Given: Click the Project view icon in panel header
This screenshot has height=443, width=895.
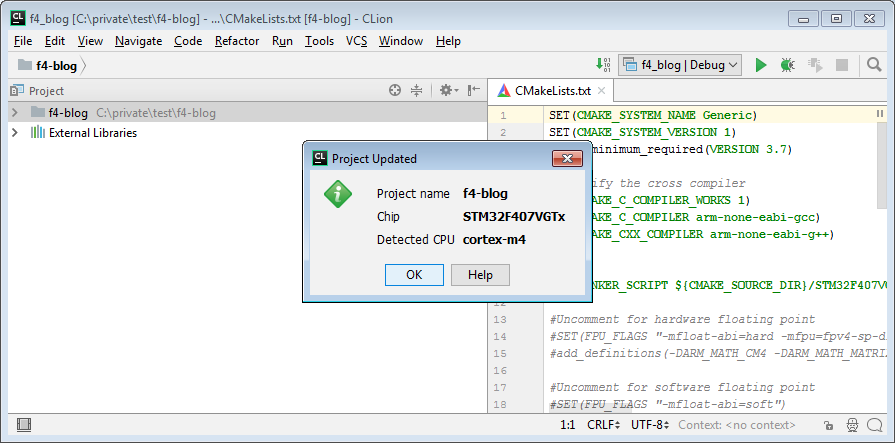Looking at the screenshot, I should tap(17, 90).
